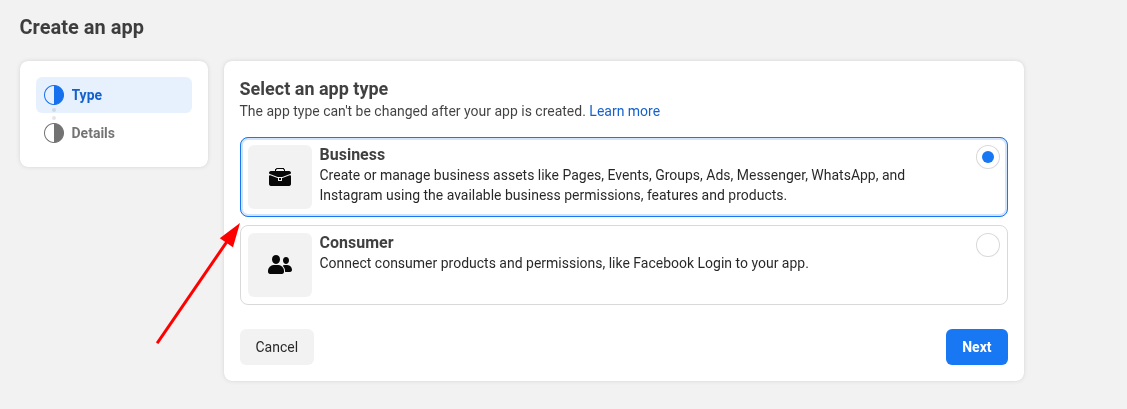The image size is (1127, 409).
Task: Click the "can't be changed" notice text
Action: coord(412,111)
